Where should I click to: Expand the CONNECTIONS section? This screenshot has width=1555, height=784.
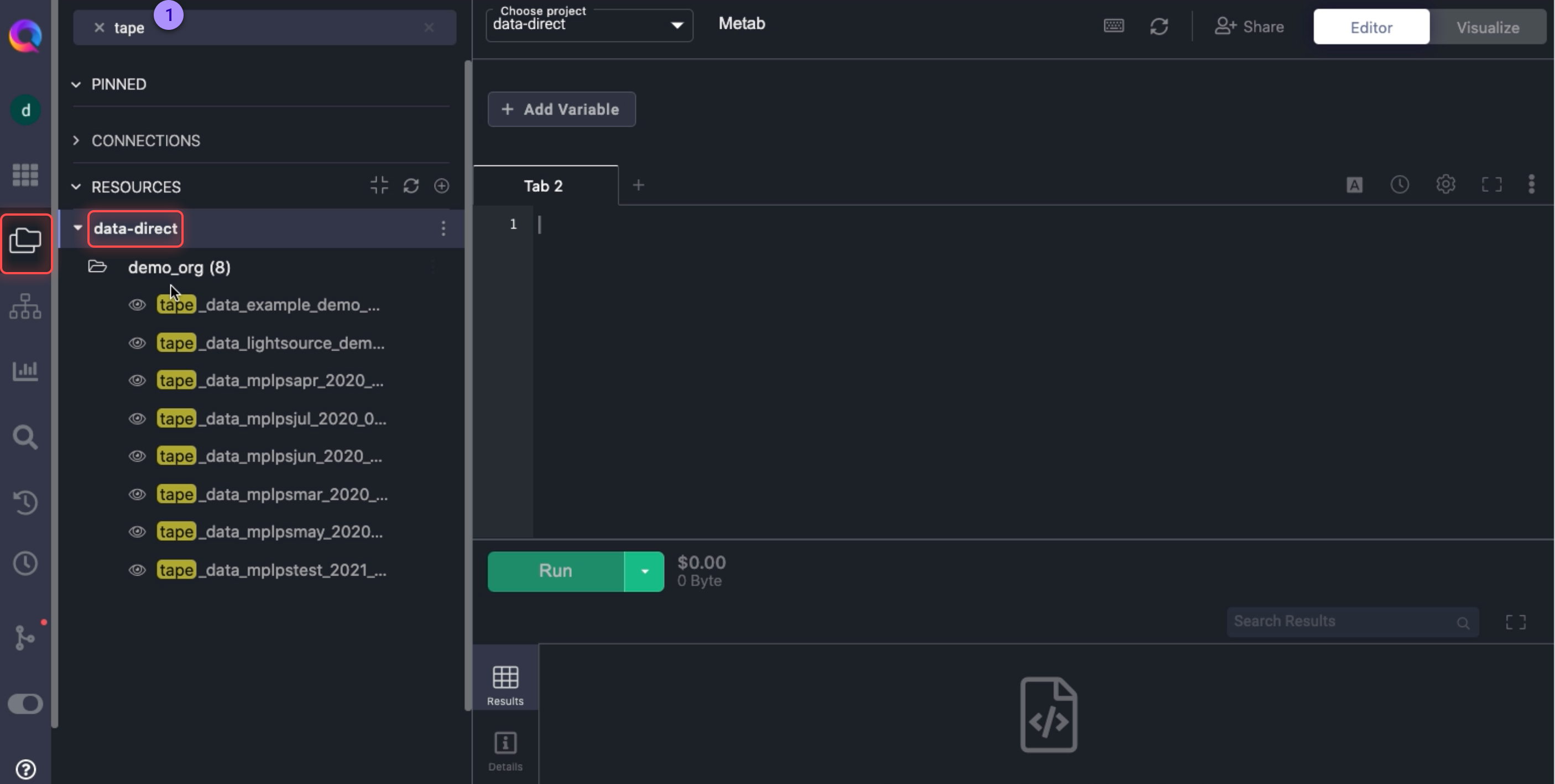point(145,140)
